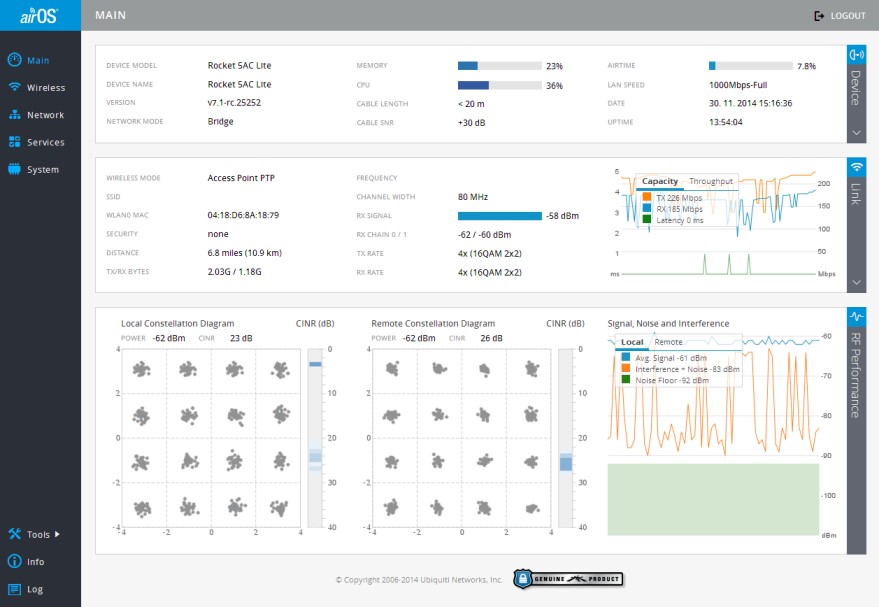Click the Ubiquiti Networks copyright text
This screenshot has width=879, height=607.
[419, 580]
